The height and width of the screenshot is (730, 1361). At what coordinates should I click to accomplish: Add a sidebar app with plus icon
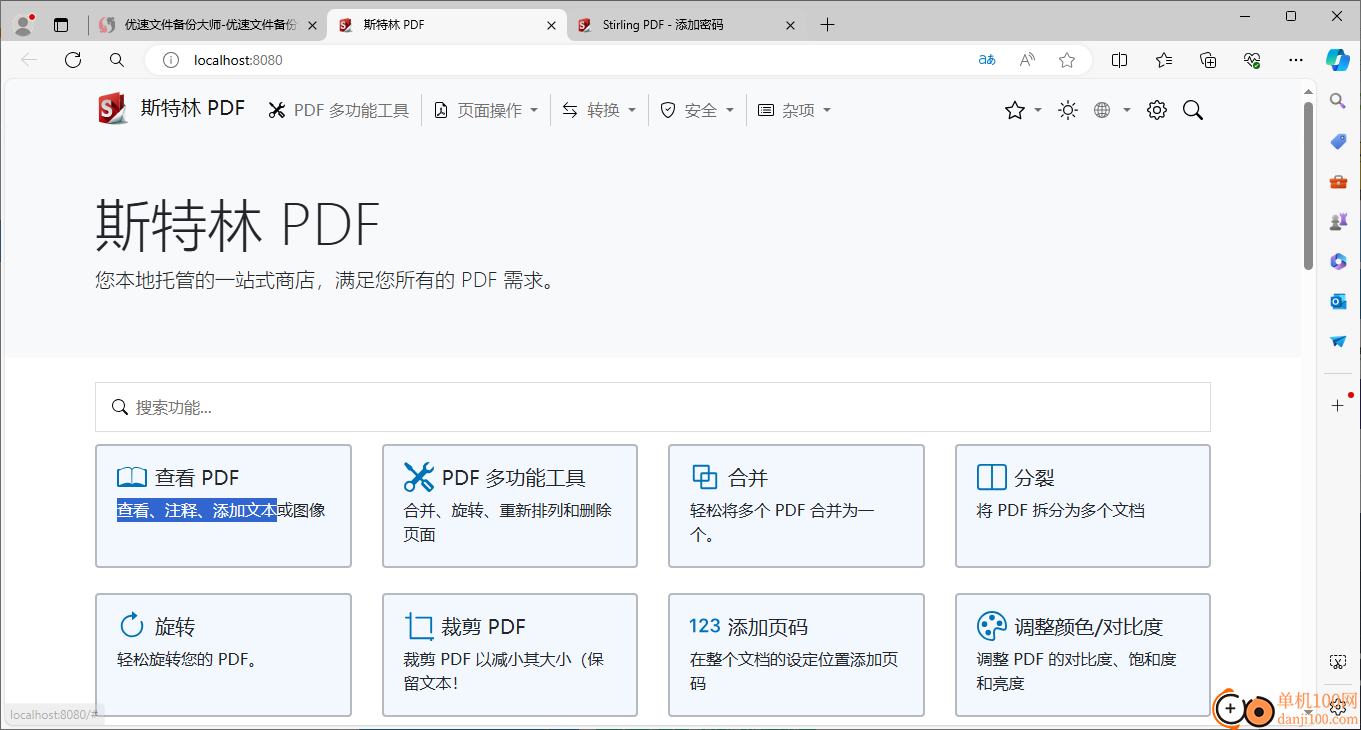(1338, 405)
